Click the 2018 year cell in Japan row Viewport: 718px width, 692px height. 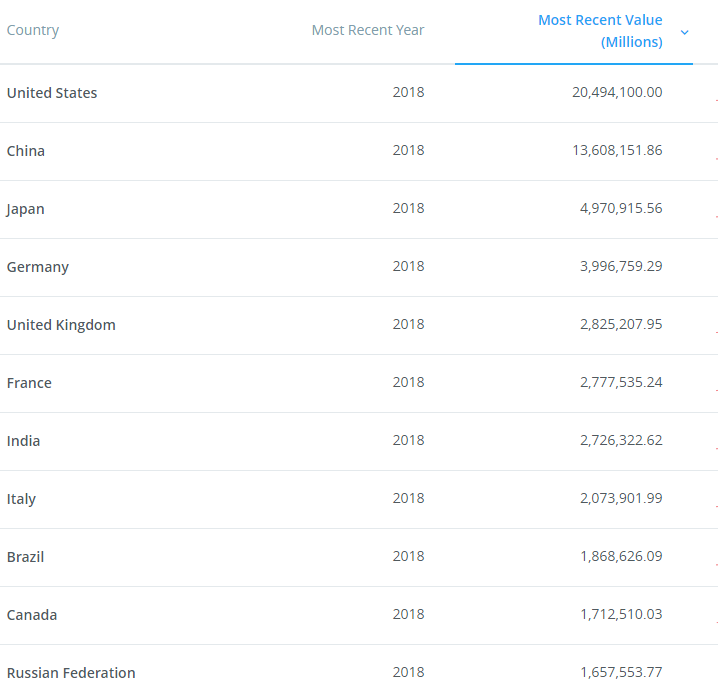coord(408,208)
